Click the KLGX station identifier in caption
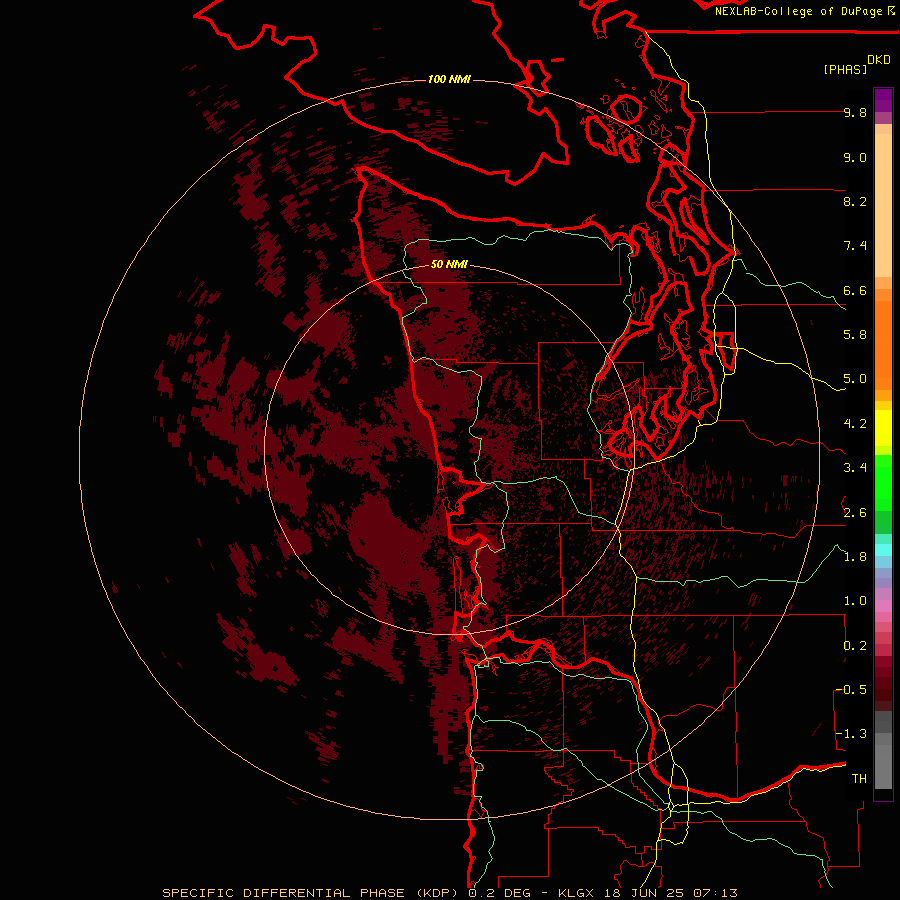 tap(575, 893)
